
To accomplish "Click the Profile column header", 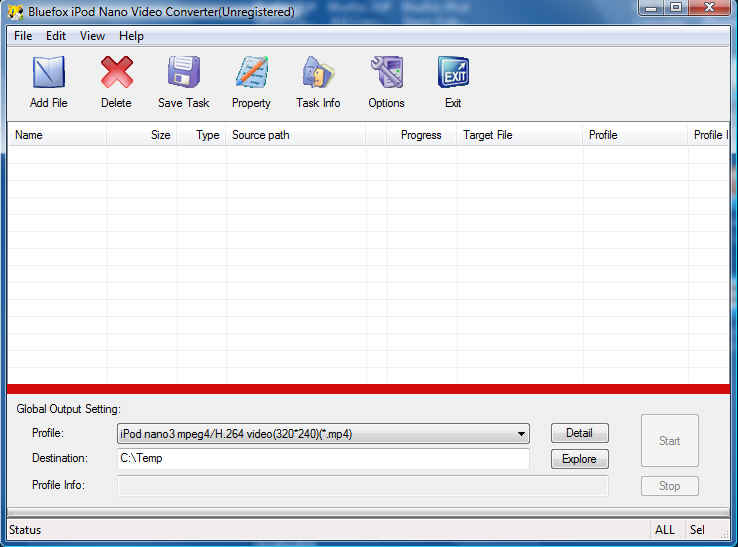I will tap(635, 135).
